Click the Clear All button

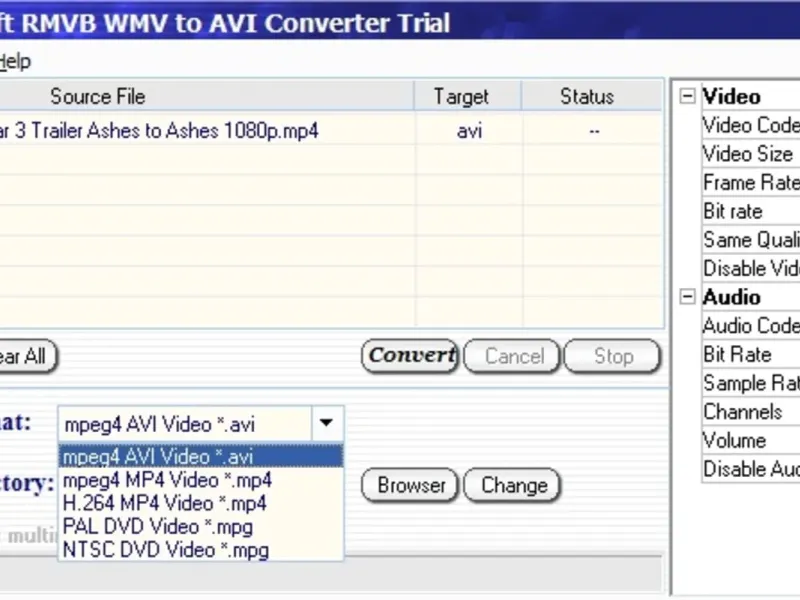point(27,356)
